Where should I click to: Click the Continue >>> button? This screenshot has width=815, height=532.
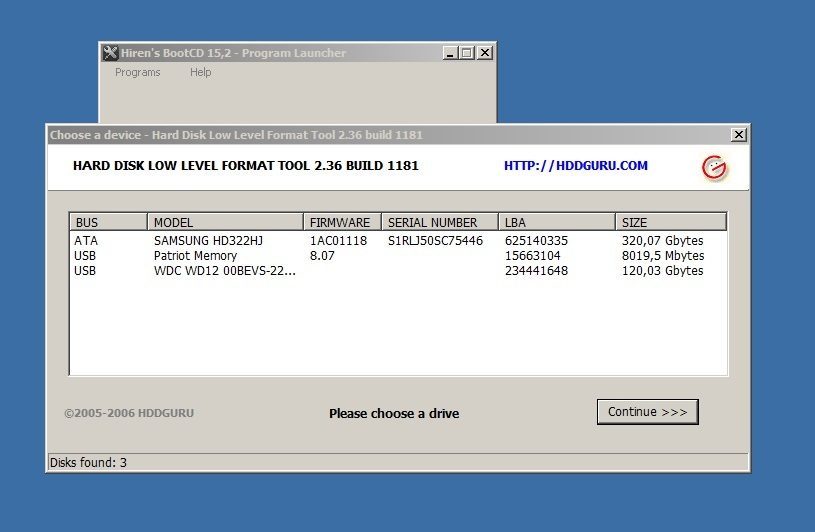tap(648, 412)
